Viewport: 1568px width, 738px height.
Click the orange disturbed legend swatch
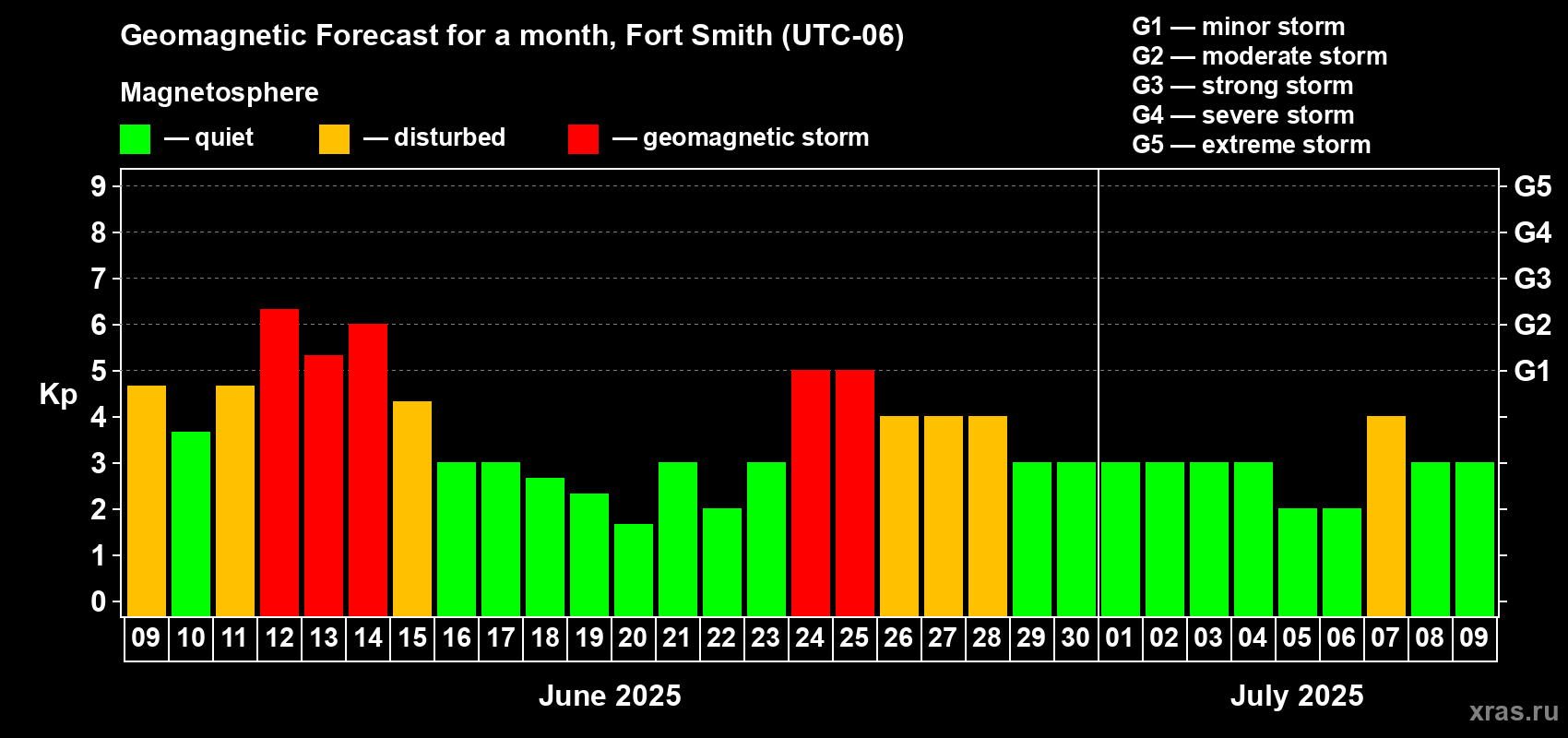pos(334,139)
